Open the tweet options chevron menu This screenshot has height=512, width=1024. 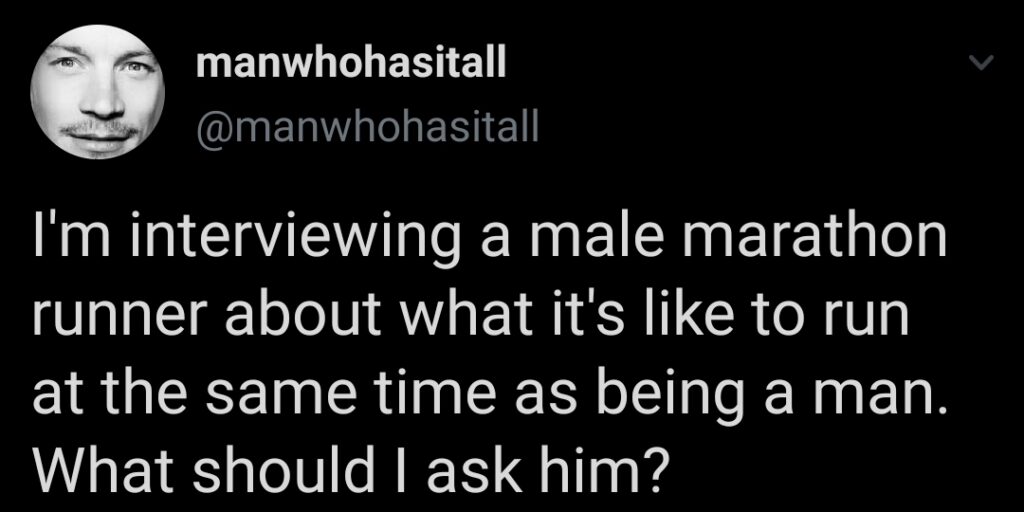(980, 63)
